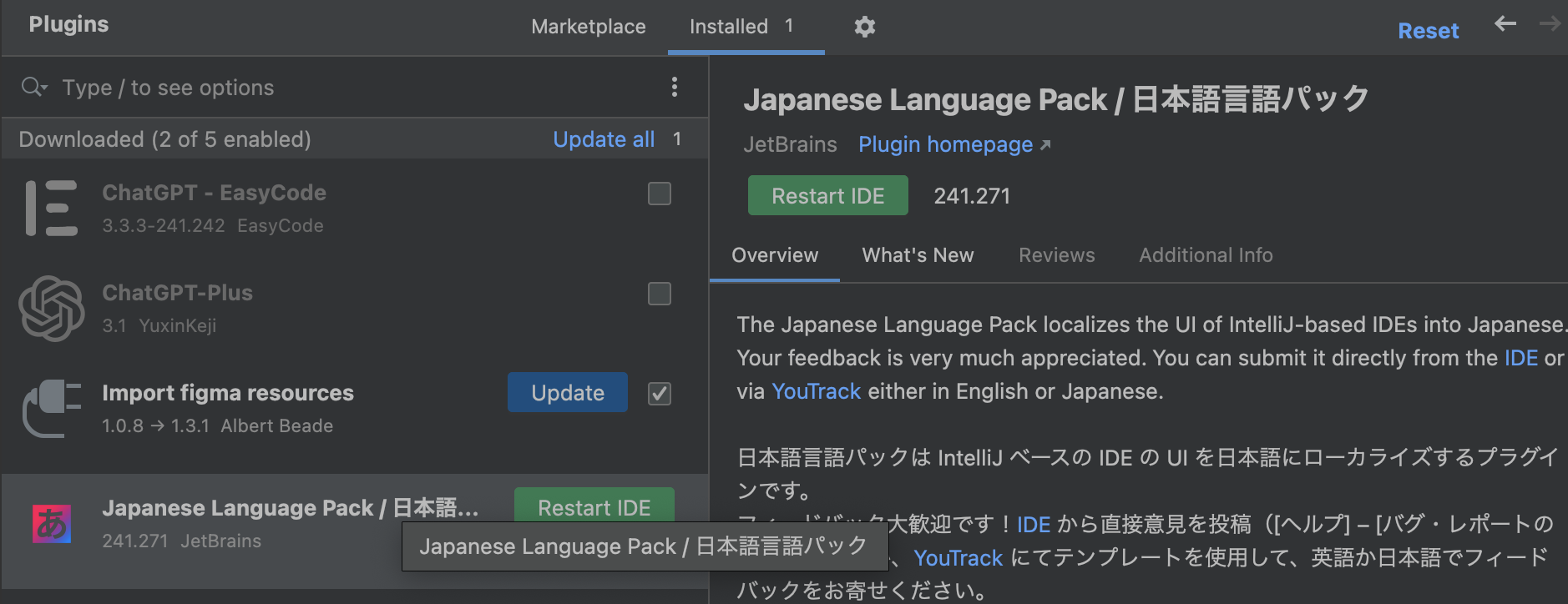Image resolution: width=1568 pixels, height=604 pixels.
Task: Open the Reviews tab
Action: tap(1056, 255)
